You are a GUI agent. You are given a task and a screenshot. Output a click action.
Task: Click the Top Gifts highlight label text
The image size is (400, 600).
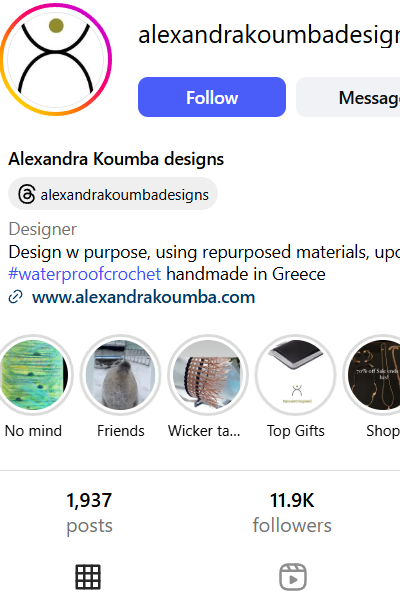[x=296, y=431]
